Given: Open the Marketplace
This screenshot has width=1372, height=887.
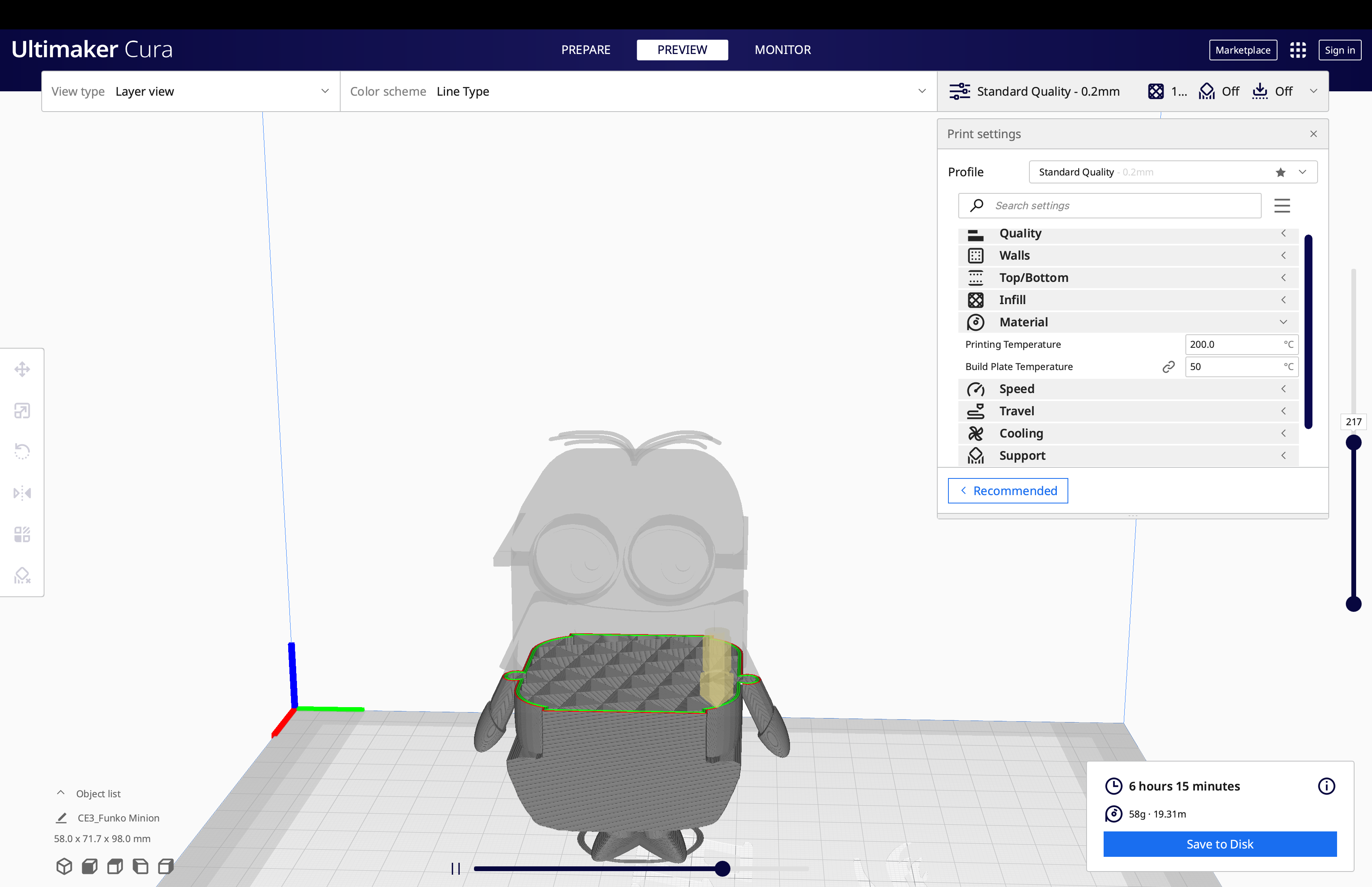Looking at the screenshot, I should coord(1243,50).
